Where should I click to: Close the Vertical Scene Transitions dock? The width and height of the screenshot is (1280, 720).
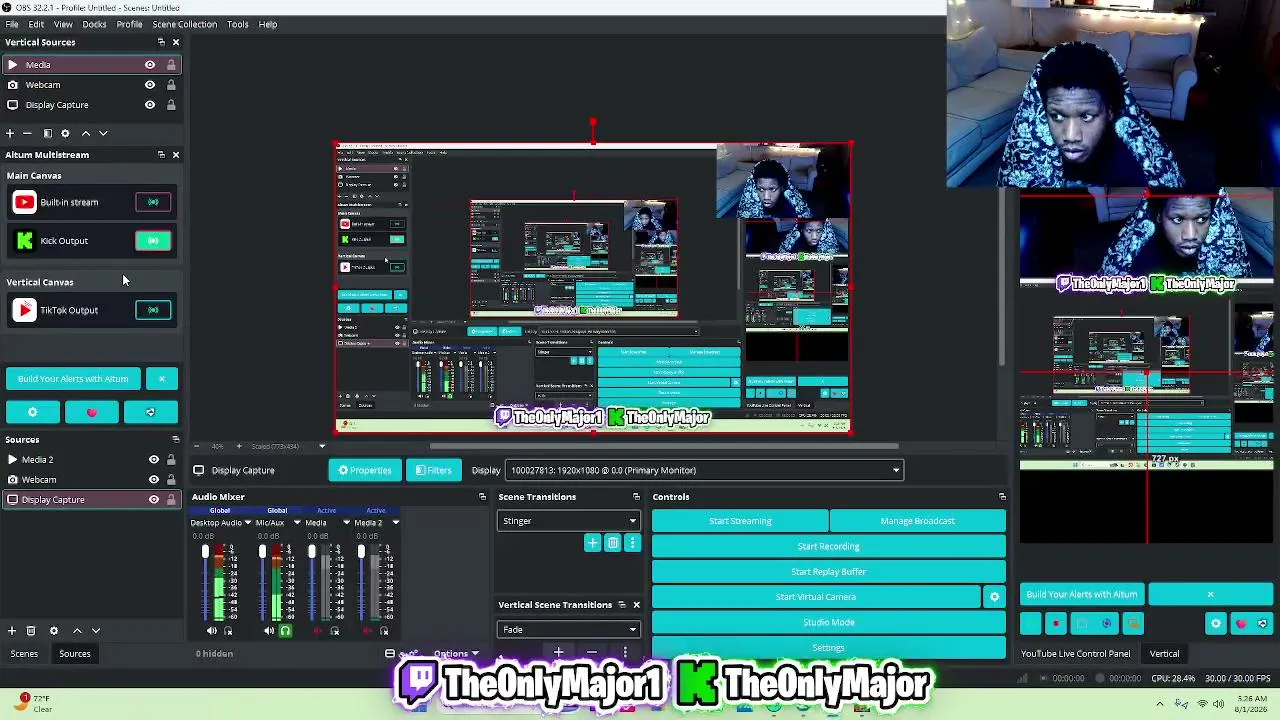click(x=636, y=605)
